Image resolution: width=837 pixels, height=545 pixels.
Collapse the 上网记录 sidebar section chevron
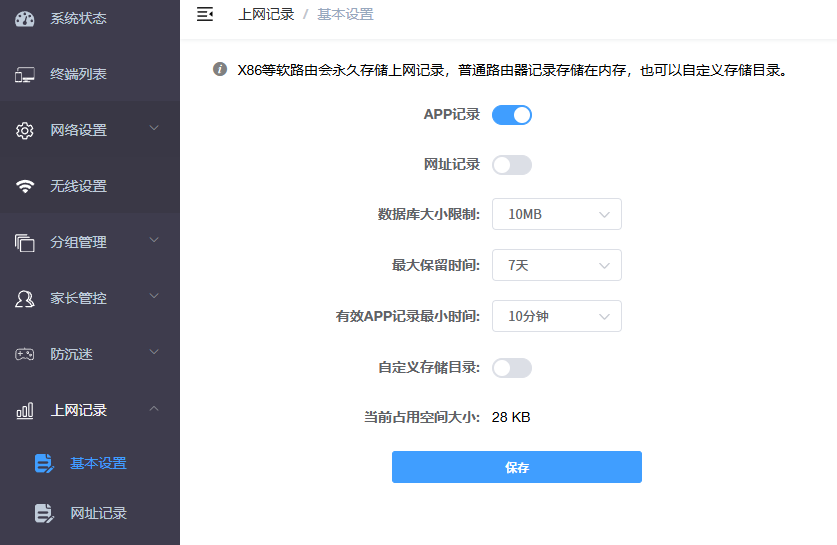[x=154, y=409]
